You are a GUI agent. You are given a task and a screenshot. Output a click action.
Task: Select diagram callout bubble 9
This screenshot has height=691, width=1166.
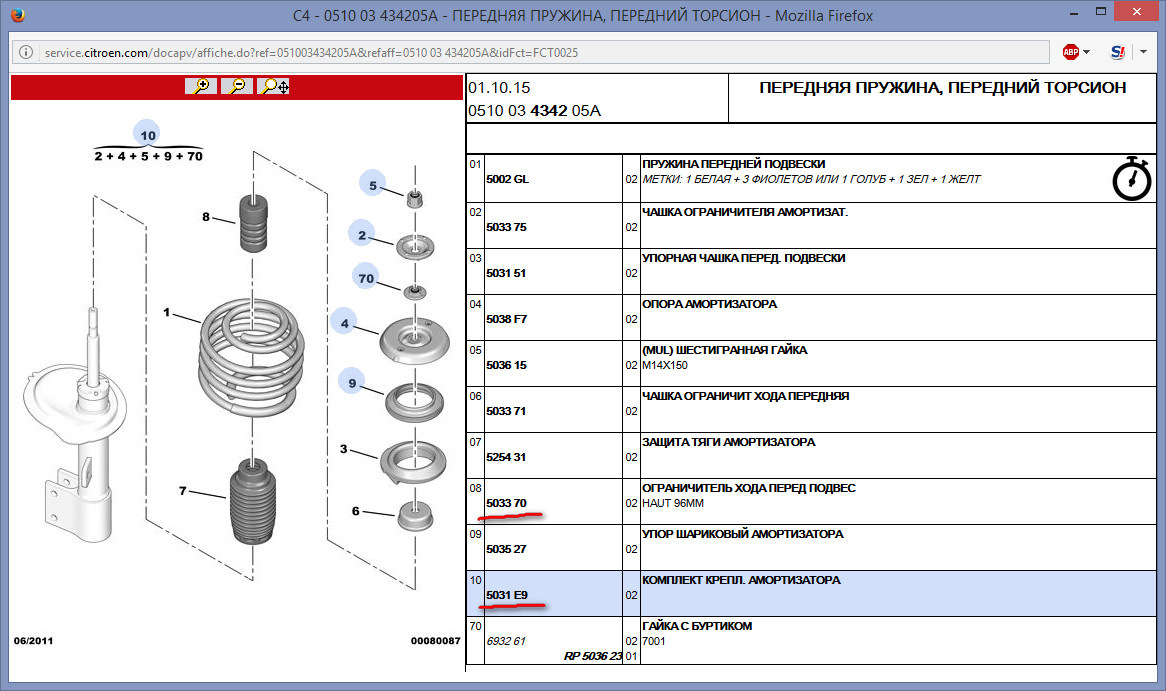click(x=352, y=383)
